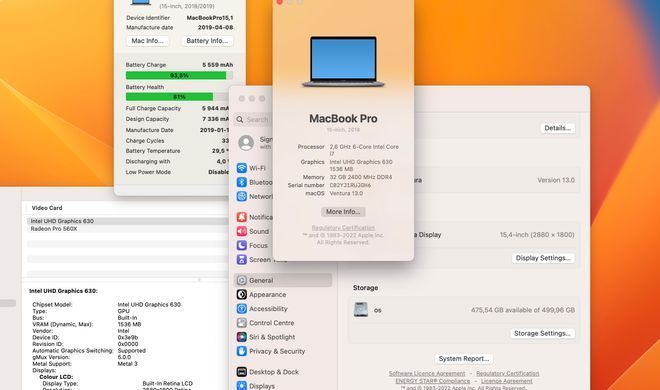Viewport: 660px width, 390px height.
Task: Open Control Centre icon in sidebar
Action: coord(242,323)
